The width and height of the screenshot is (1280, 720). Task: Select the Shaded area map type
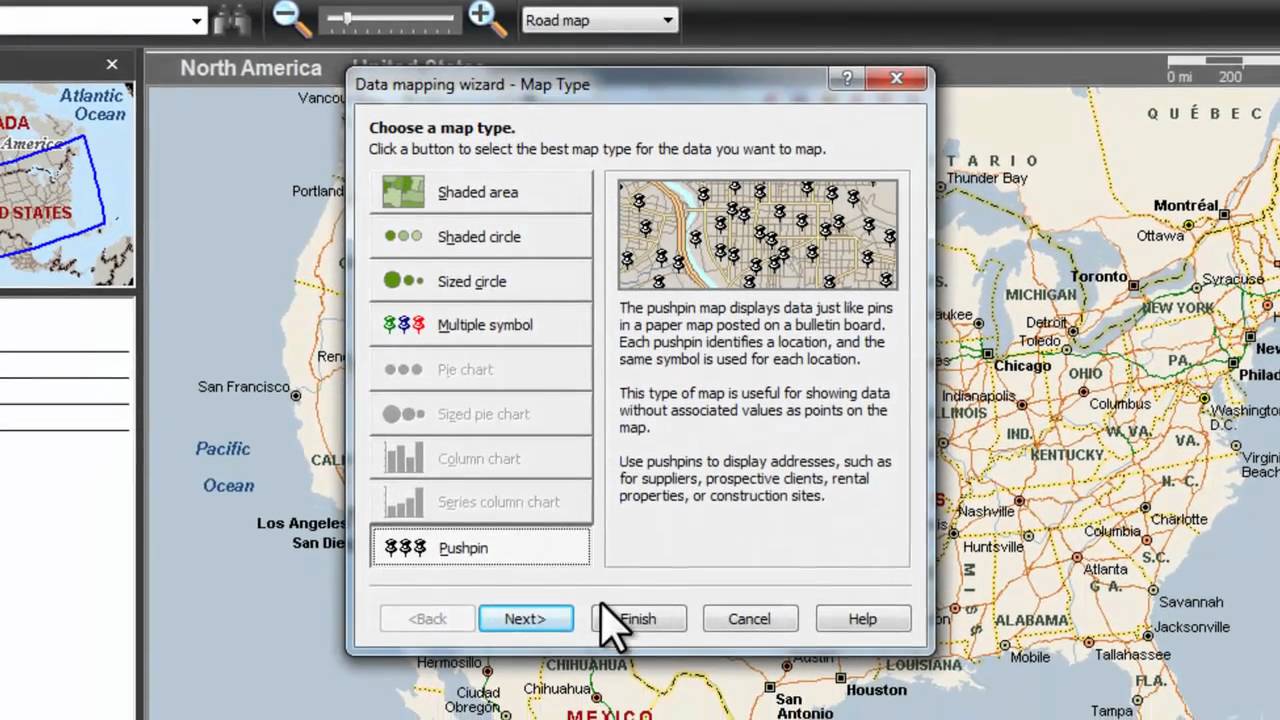(x=478, y=191)
